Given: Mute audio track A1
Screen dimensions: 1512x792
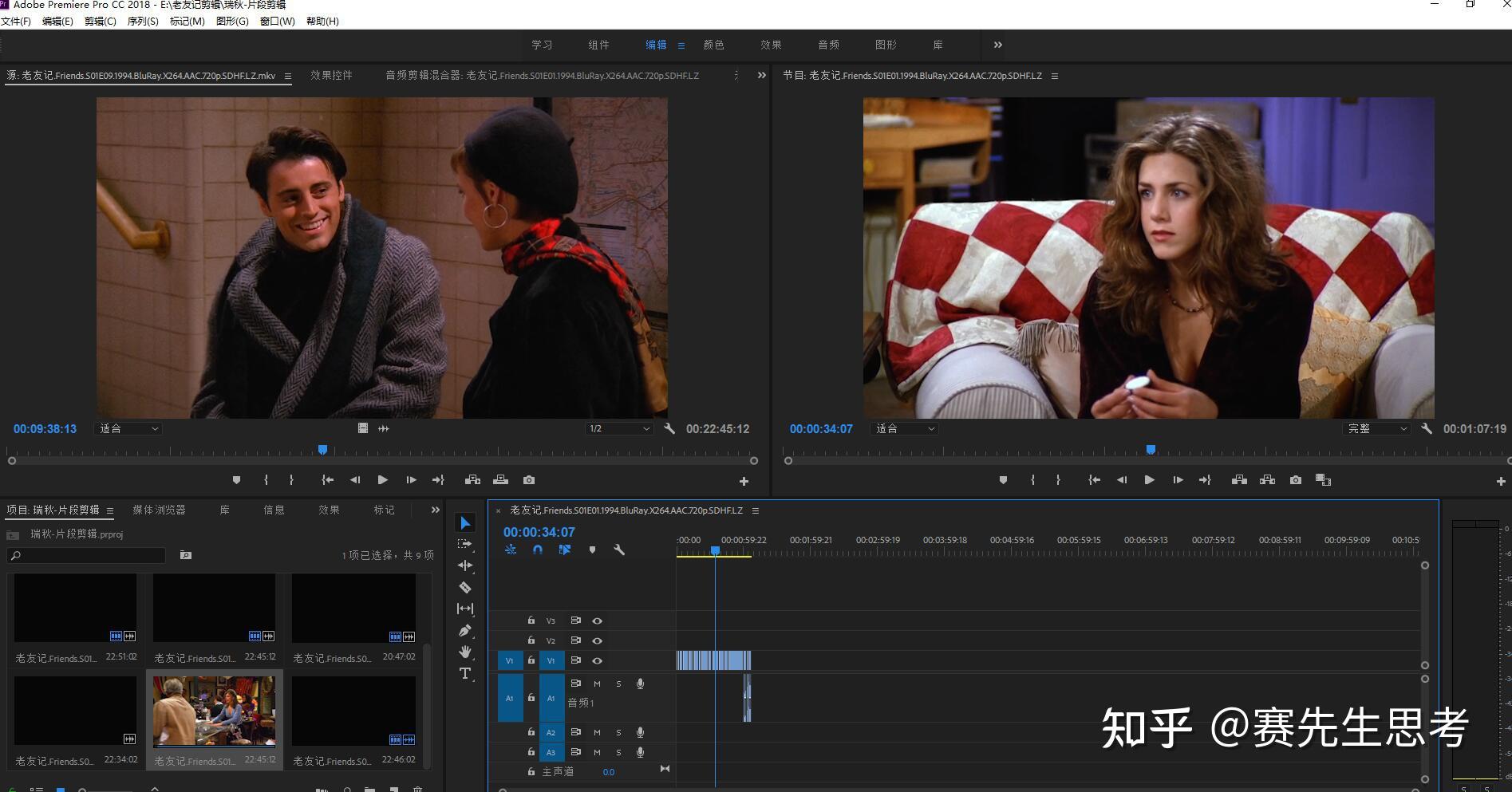Looking at the screenshot, I should 597,684.
